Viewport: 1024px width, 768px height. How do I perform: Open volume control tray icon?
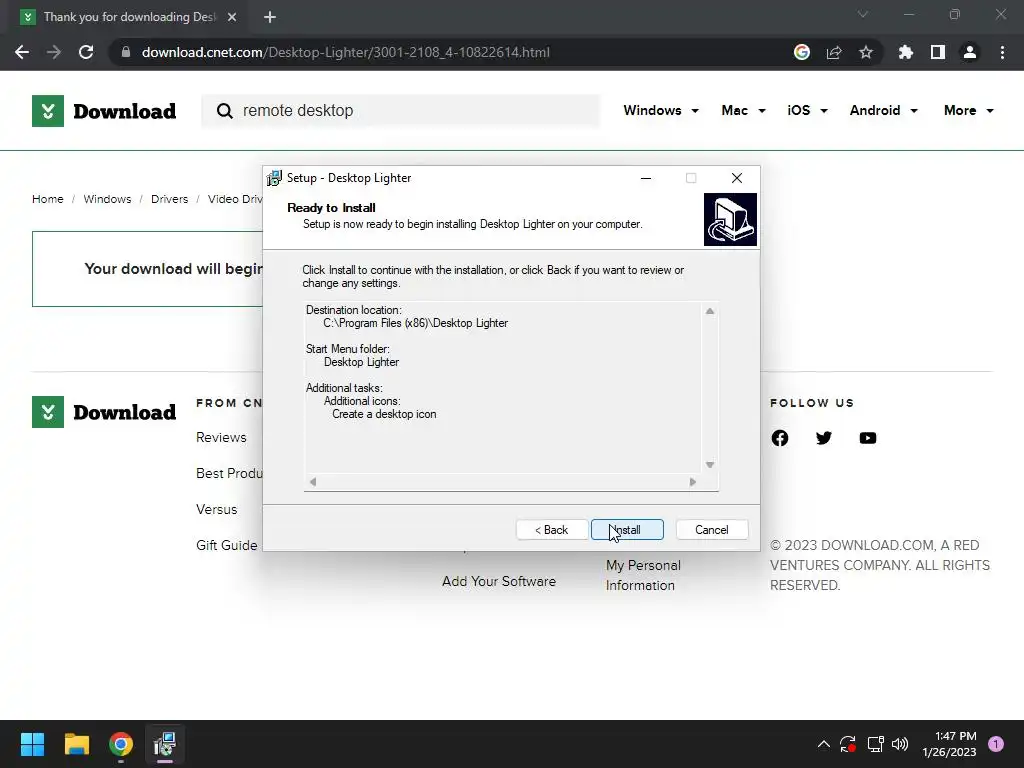[900, 744]
